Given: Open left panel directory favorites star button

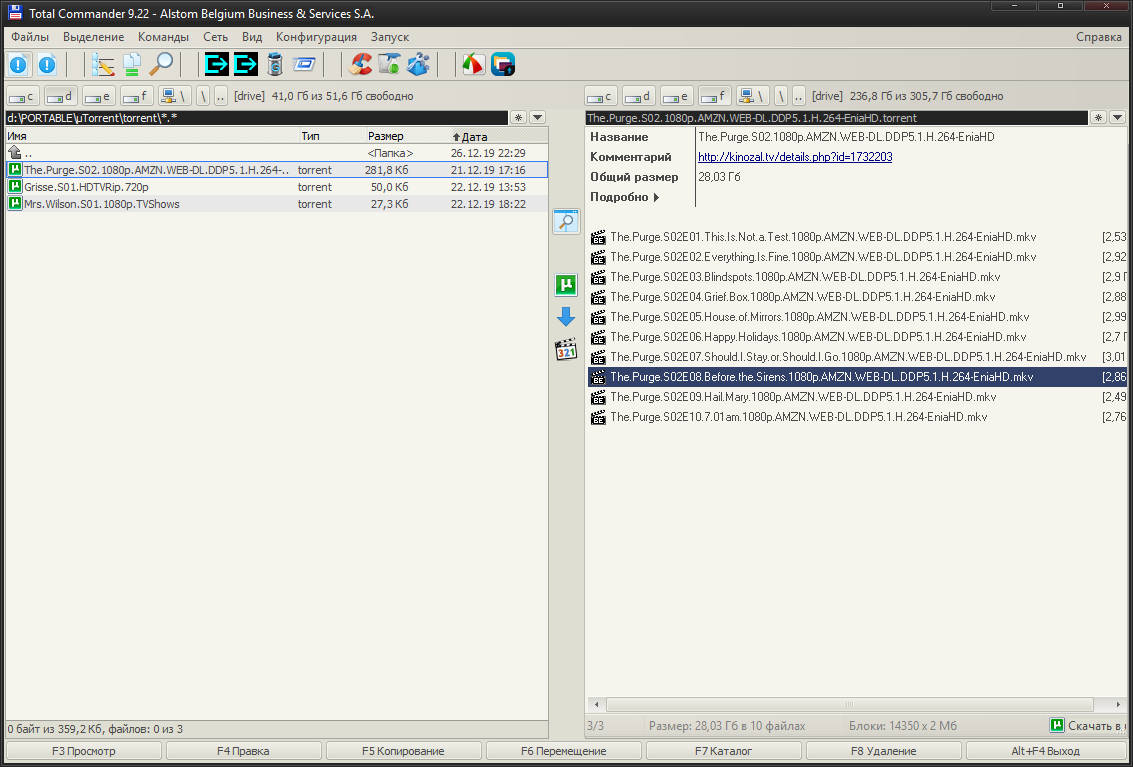Looking at the screenshot, I should [x=519, y=118].
